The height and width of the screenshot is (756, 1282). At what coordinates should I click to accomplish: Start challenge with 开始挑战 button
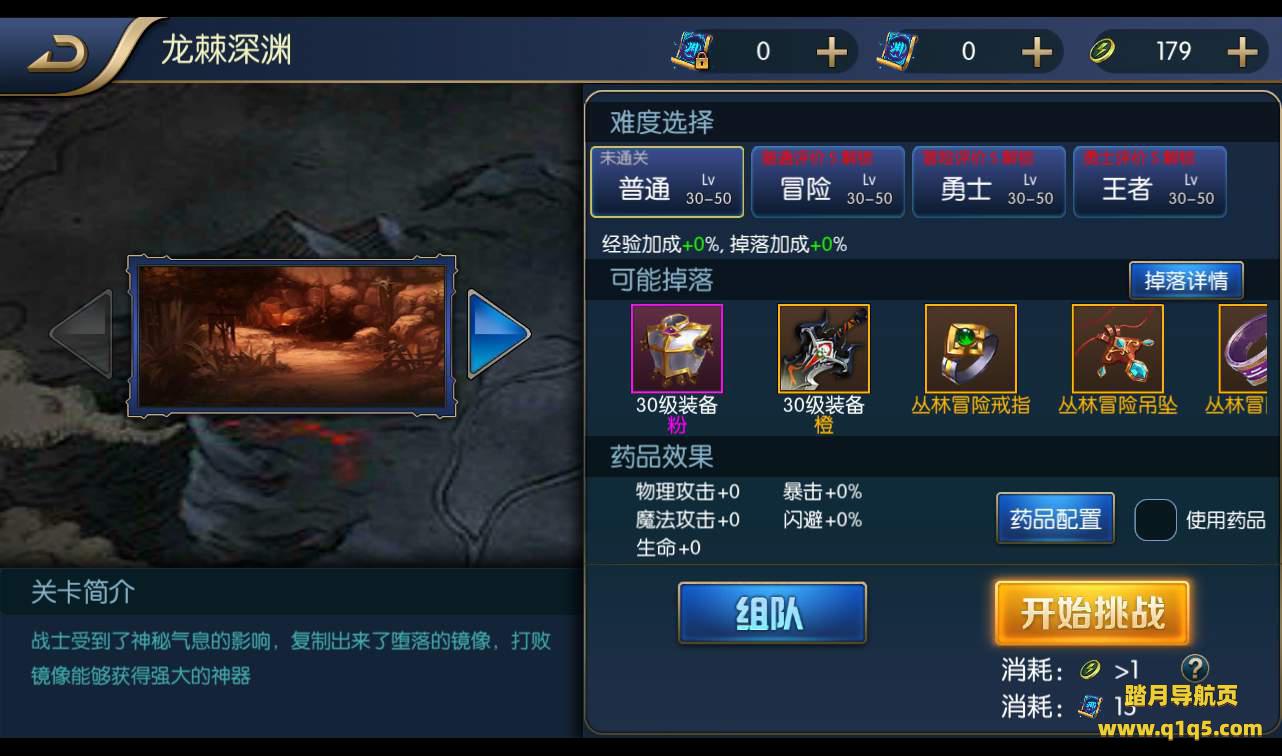click(x=1092, y=613)
